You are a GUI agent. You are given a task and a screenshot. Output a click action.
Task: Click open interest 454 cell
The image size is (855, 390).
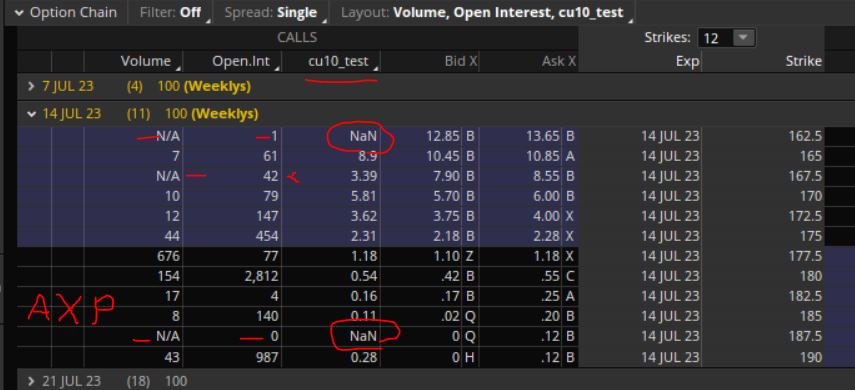click(x=267, y=236)
